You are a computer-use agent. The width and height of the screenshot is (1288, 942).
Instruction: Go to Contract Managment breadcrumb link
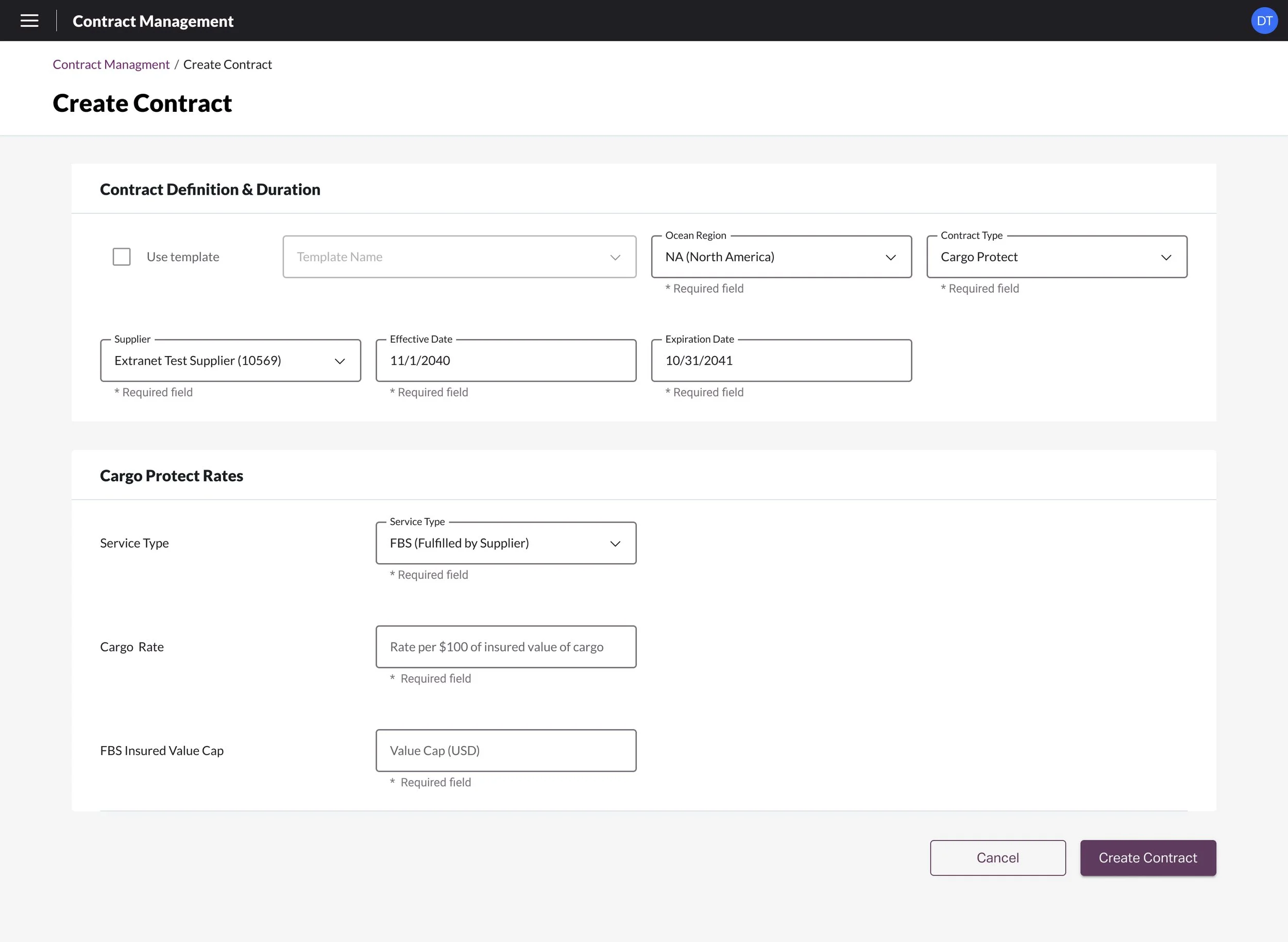[x=111, y=64]
